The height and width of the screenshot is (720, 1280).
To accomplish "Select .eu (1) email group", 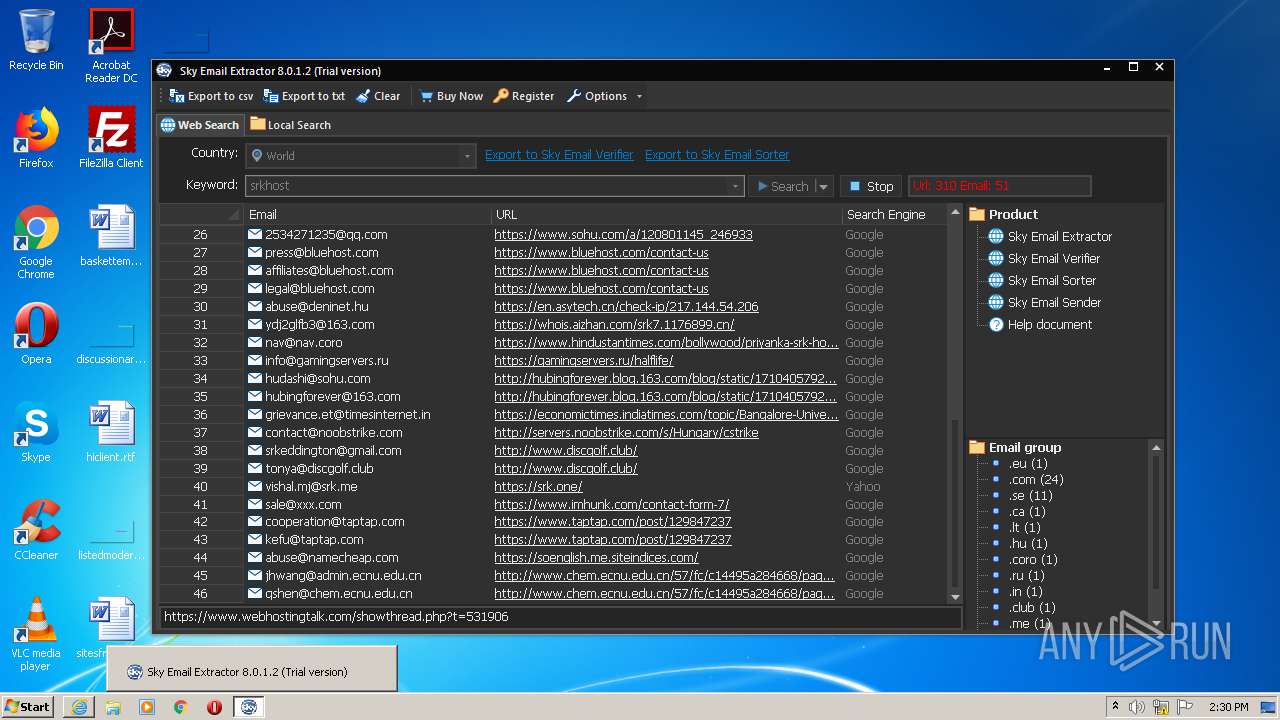I will point(1027,464).
